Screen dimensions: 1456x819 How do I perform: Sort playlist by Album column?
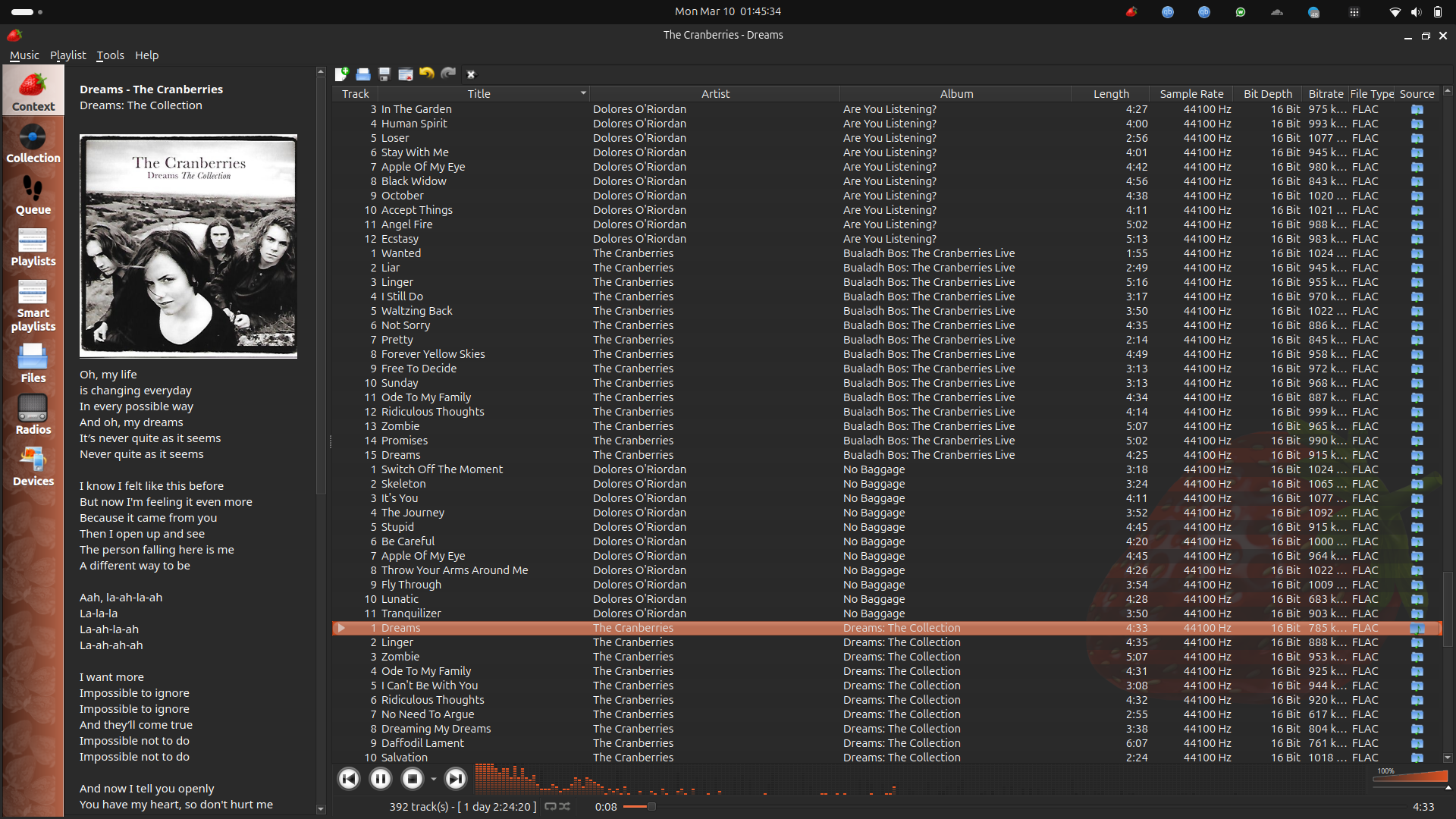(x=956, y=94)
